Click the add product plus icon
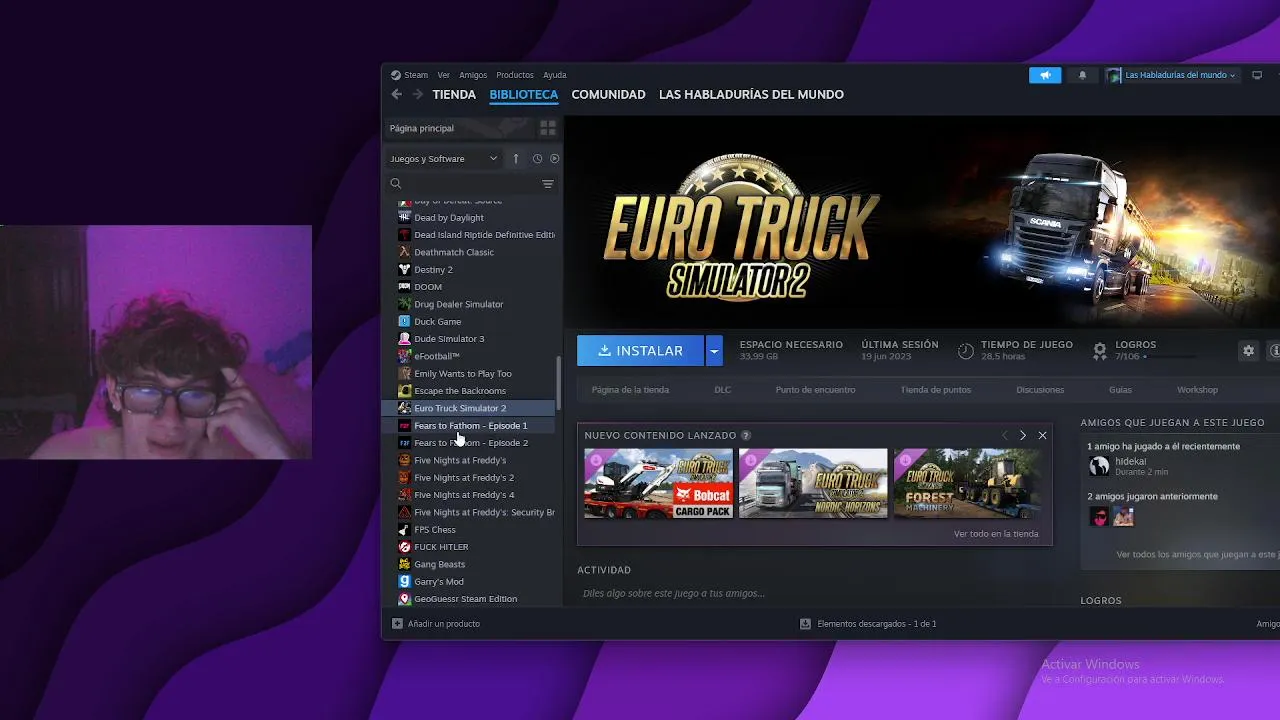 (x=397, y=624)
